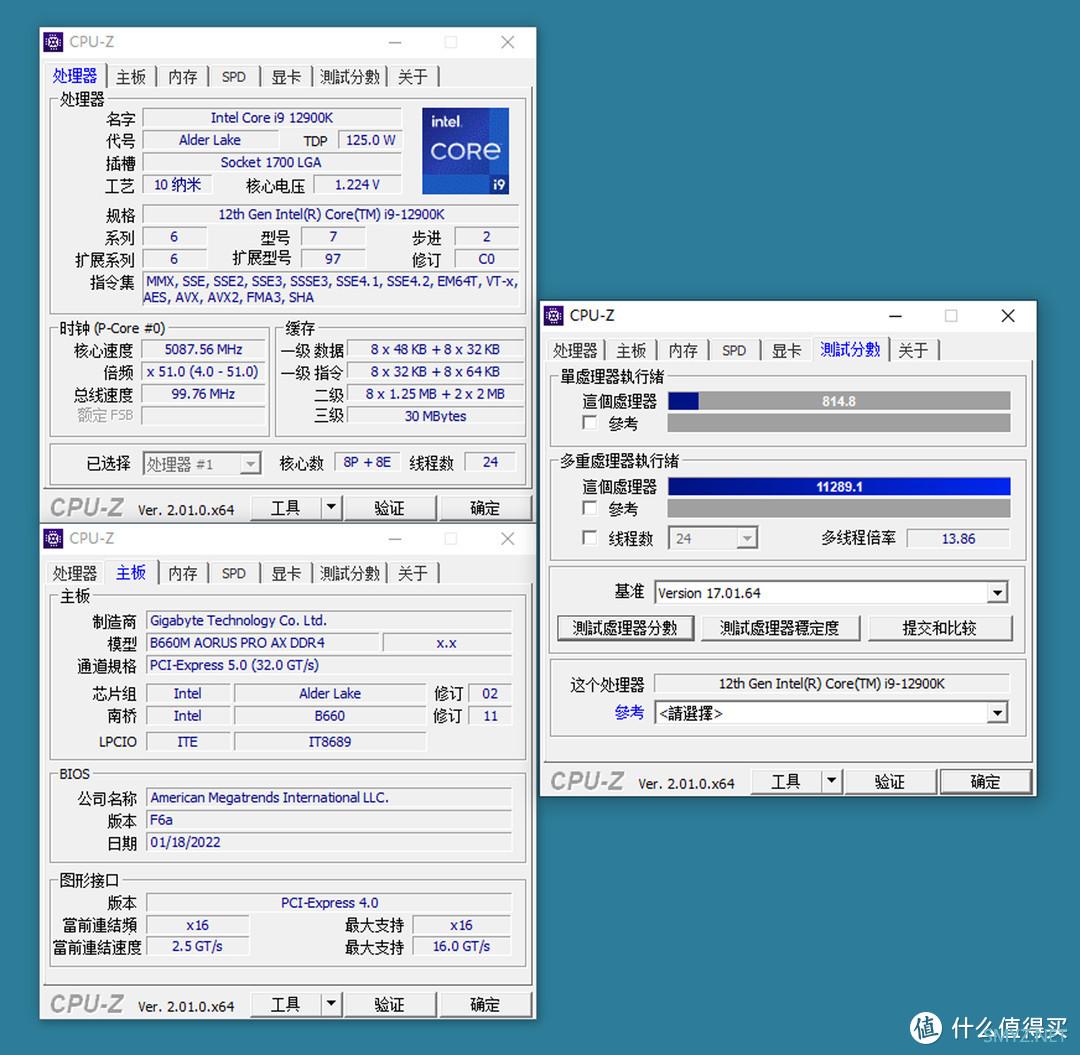Click the 三级 30 MBytes cache field
The image size is (1080, 1055).
435,416
